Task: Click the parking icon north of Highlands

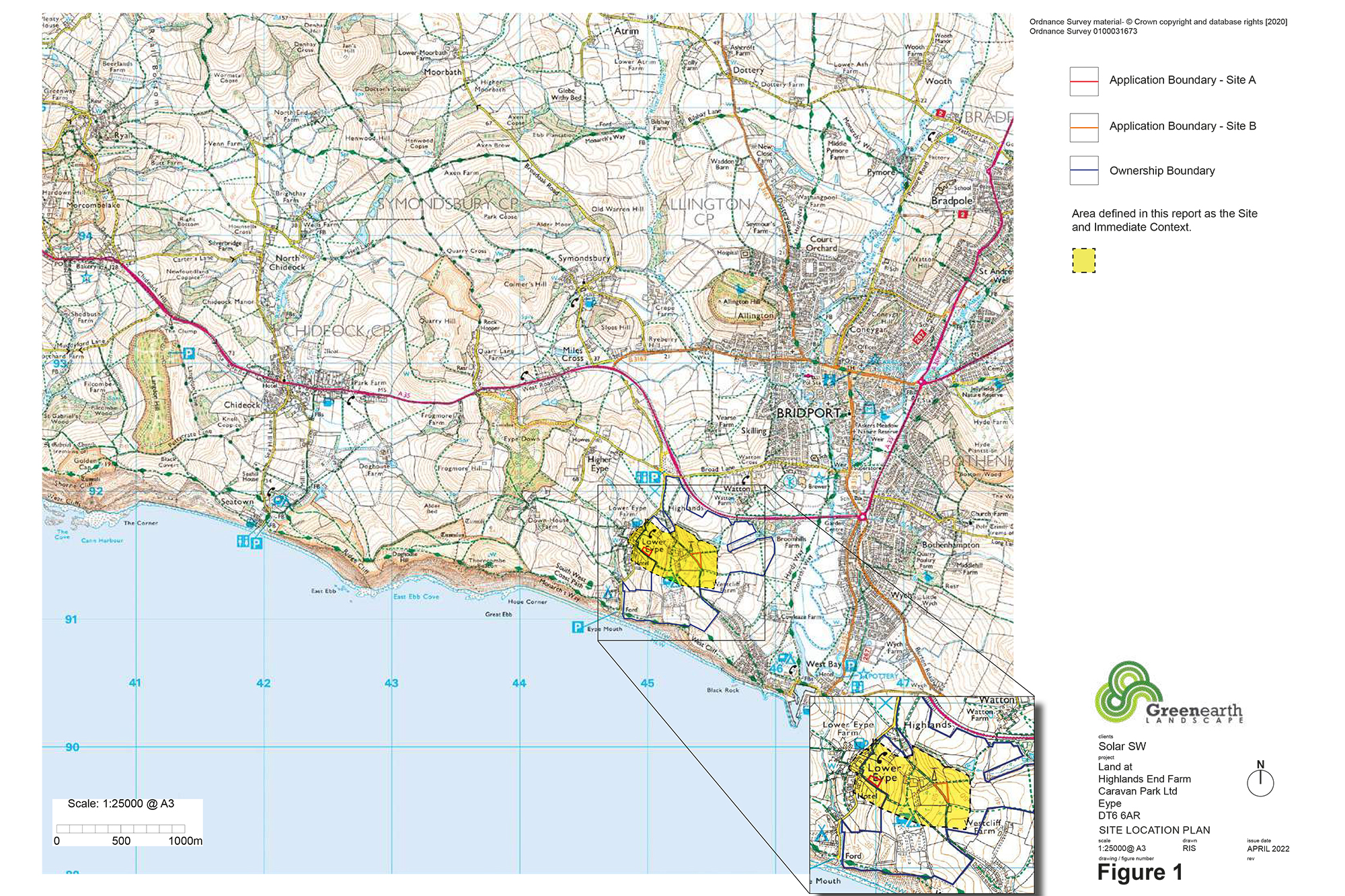Action: tap(654, 477)
